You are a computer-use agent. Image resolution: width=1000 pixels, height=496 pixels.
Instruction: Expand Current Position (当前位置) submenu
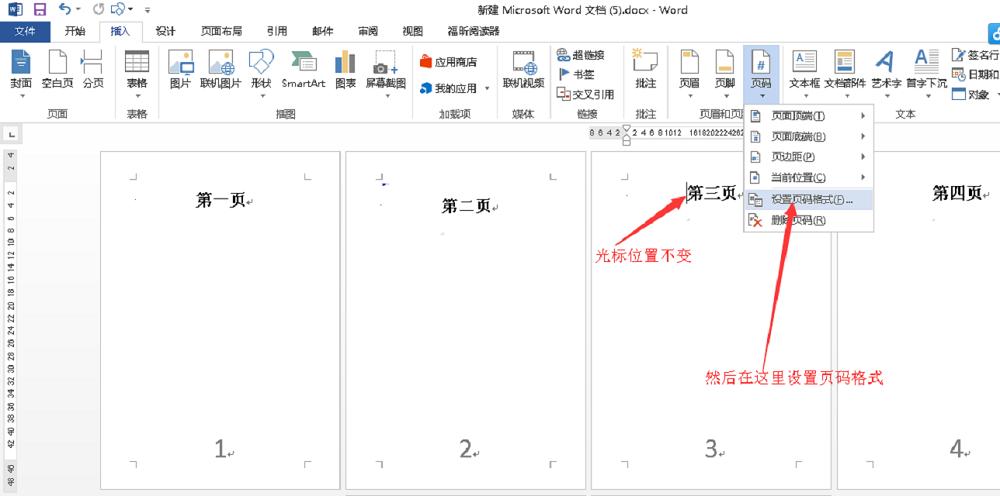(x=809, y=177)
